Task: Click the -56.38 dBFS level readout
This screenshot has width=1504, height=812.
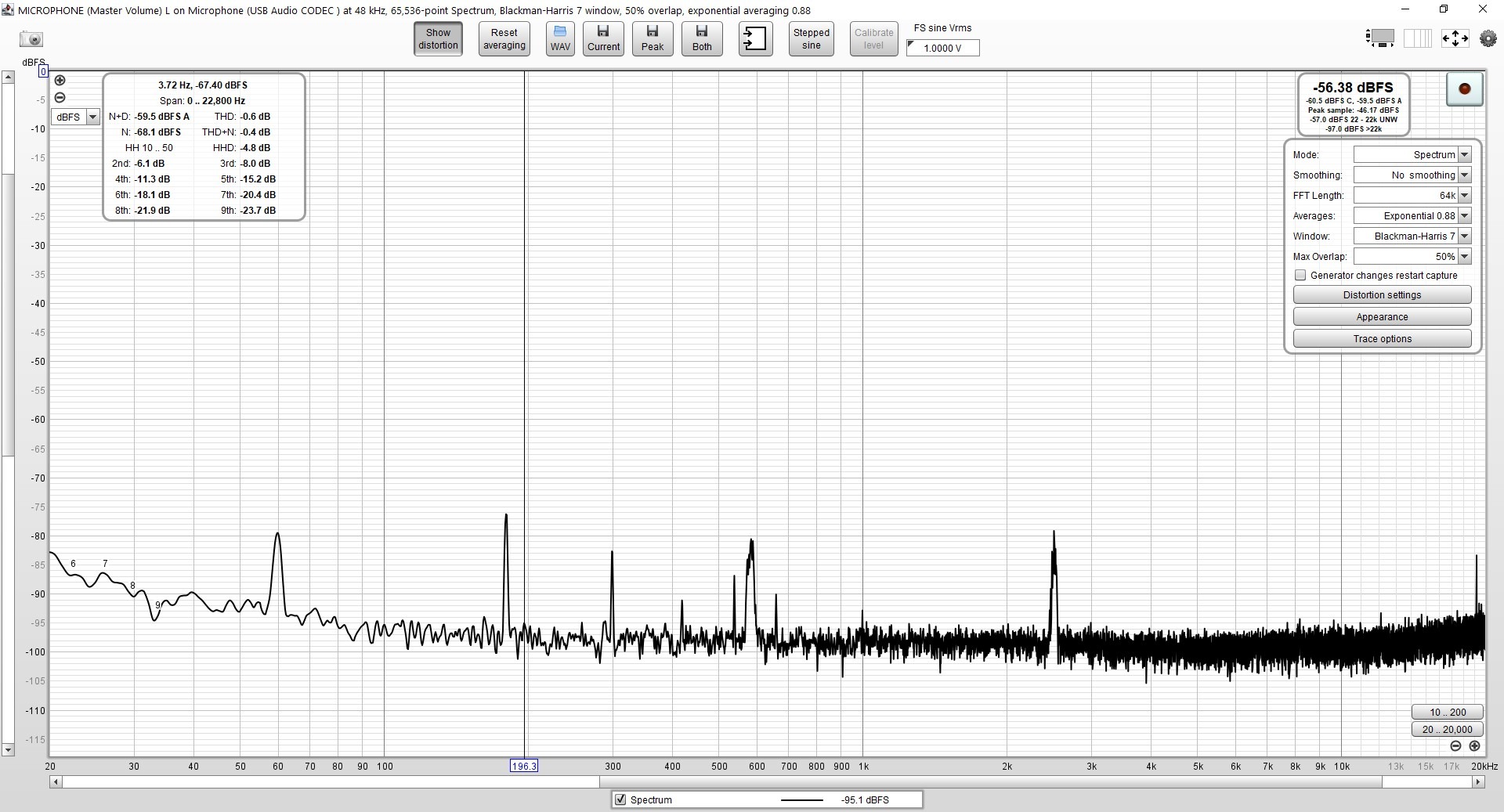Action: tap(1353, 88)
